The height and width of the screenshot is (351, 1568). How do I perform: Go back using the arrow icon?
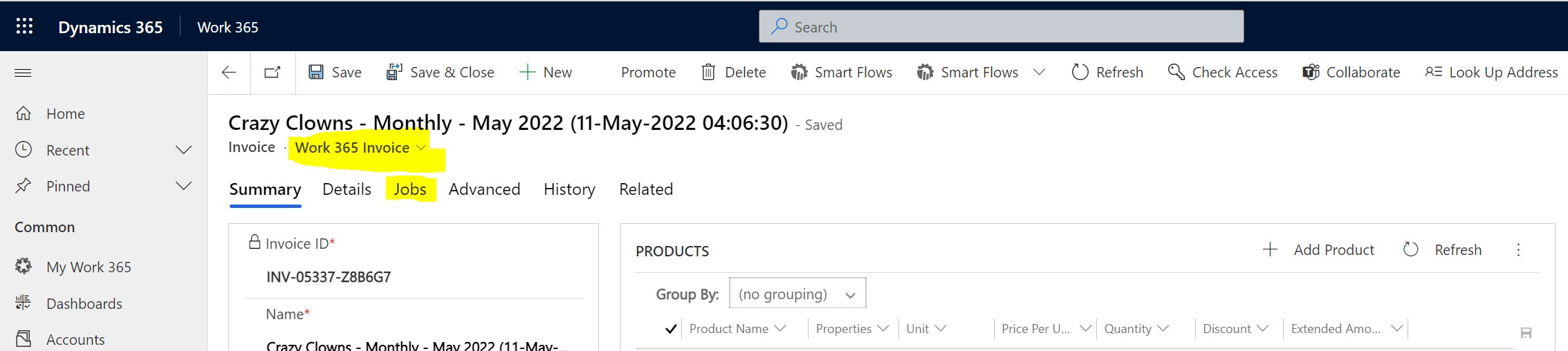tap(229, 73)
